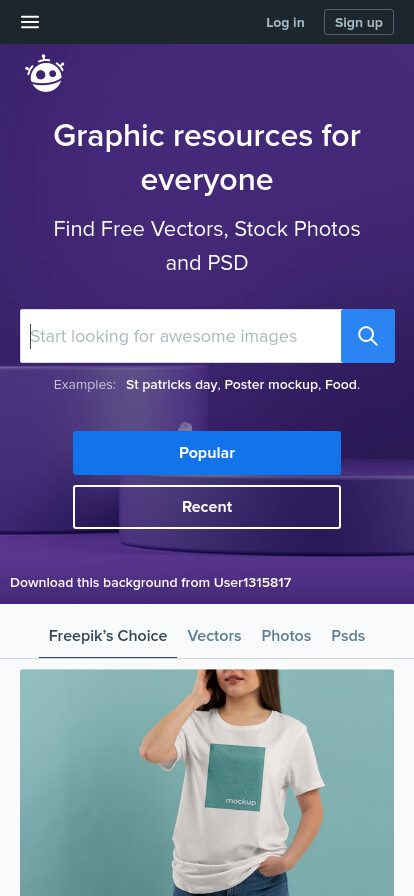The width and height of the screenshot is (414, 896).
Task: Select the Poster mockup example search
Action: pos(271,385)
